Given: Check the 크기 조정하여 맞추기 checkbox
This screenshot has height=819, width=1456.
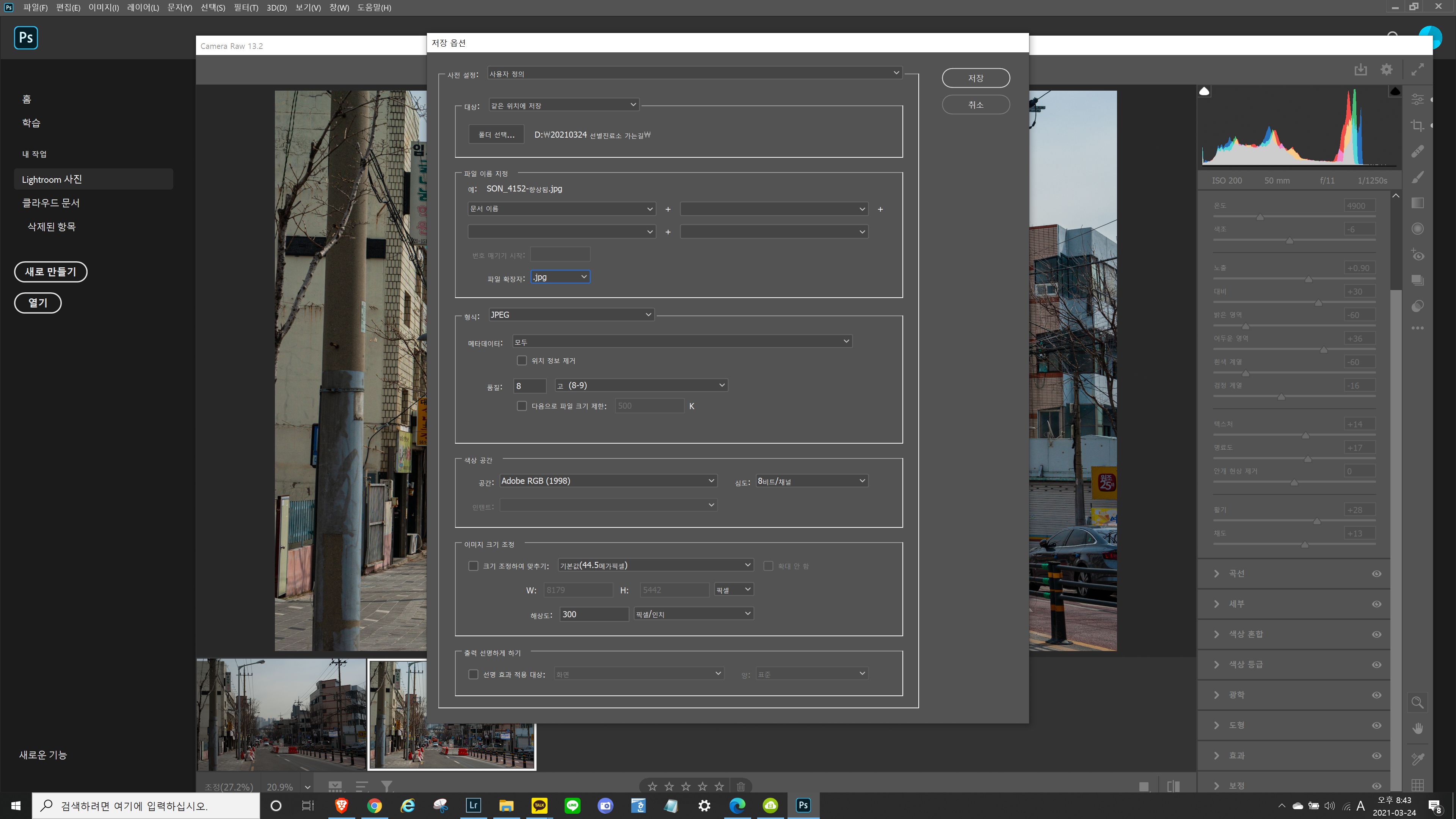Looking at the screenshot, I should pyautogui.click(x=473, y=566).
